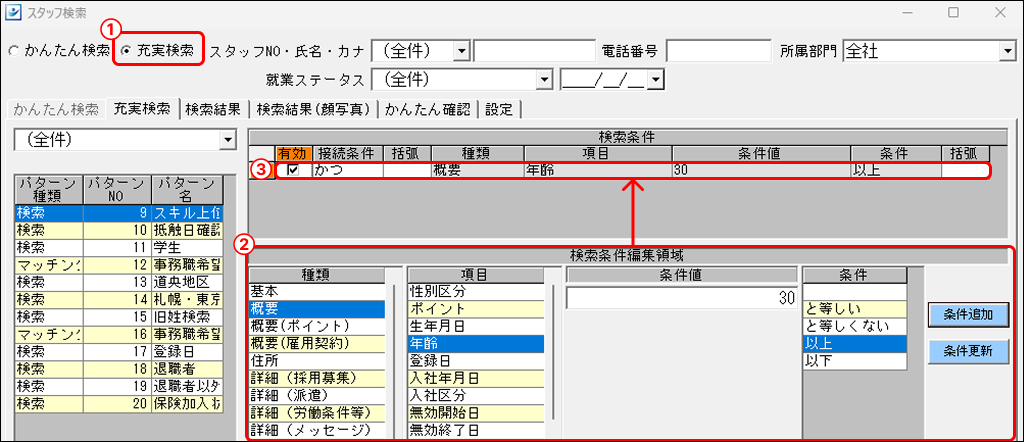1024x442 pixels.
Task: Select と等しい in the 条件 list
Action: (855, 308)
